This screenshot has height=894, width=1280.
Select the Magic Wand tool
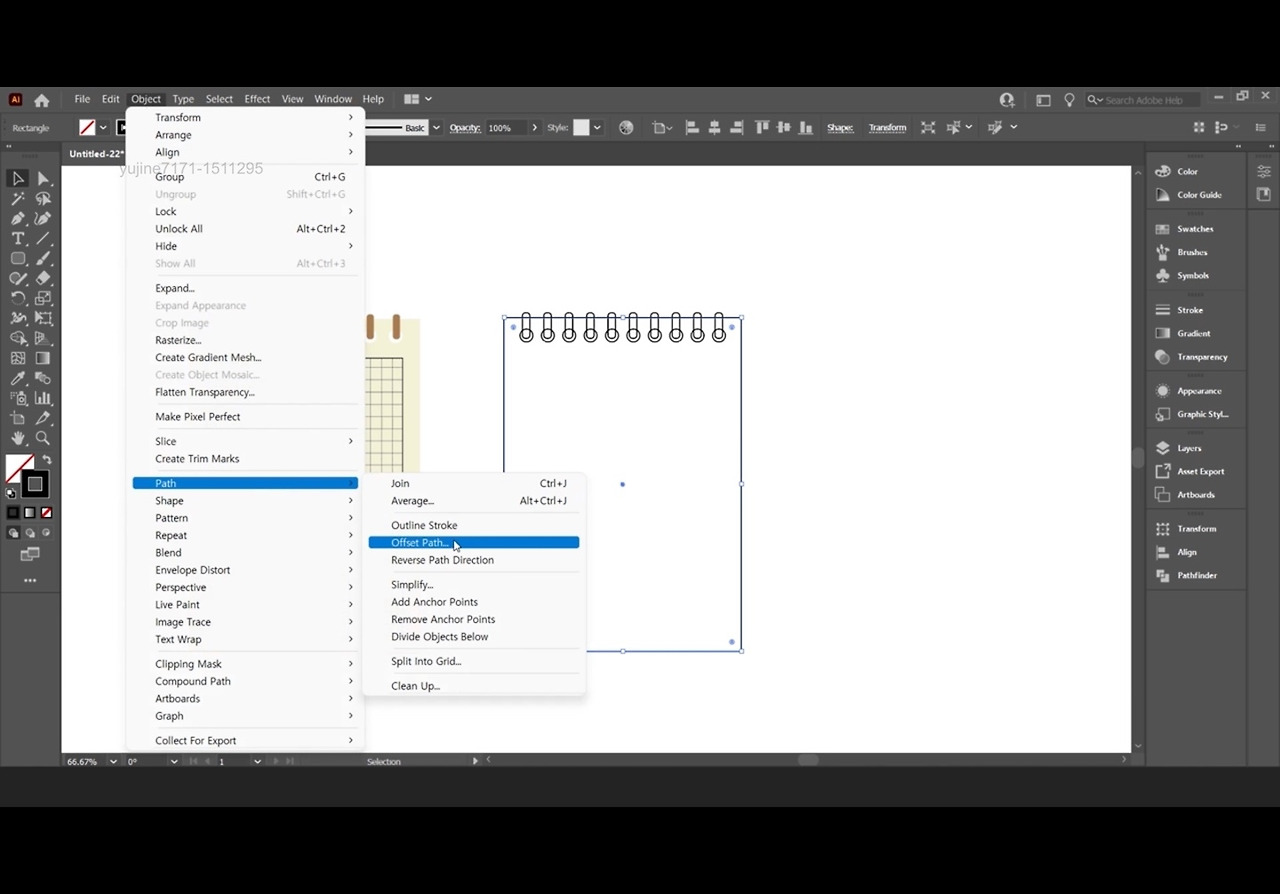click(18, 198)
